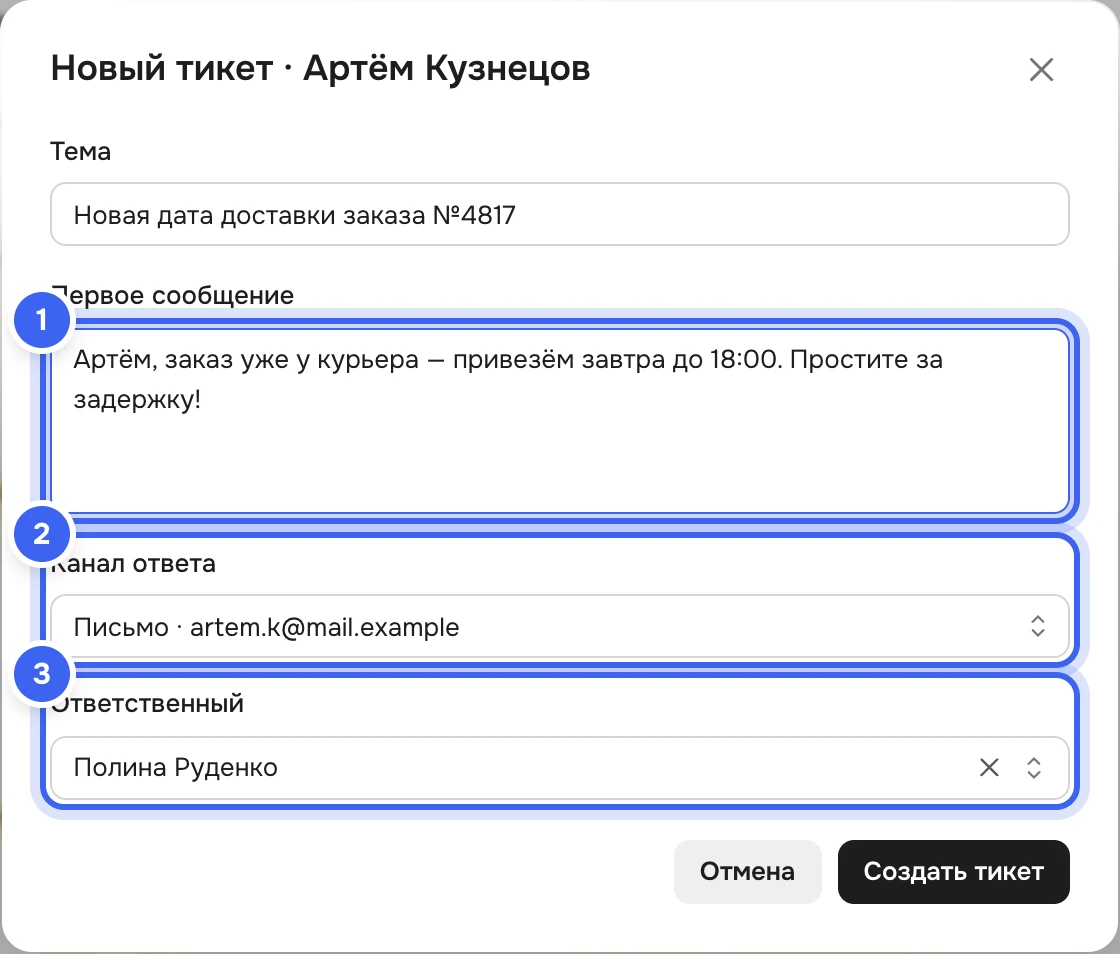1120x954 pixels.
Task: Click the Тема label
Action: (80, 151)
